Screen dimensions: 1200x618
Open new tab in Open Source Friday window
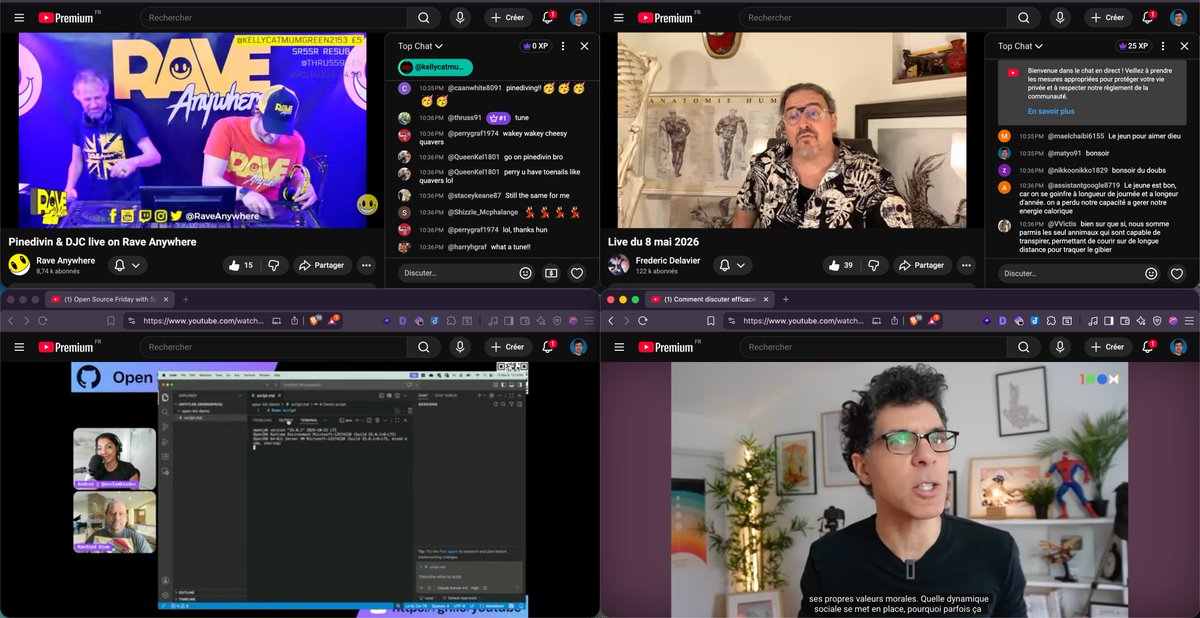point(185,299)
